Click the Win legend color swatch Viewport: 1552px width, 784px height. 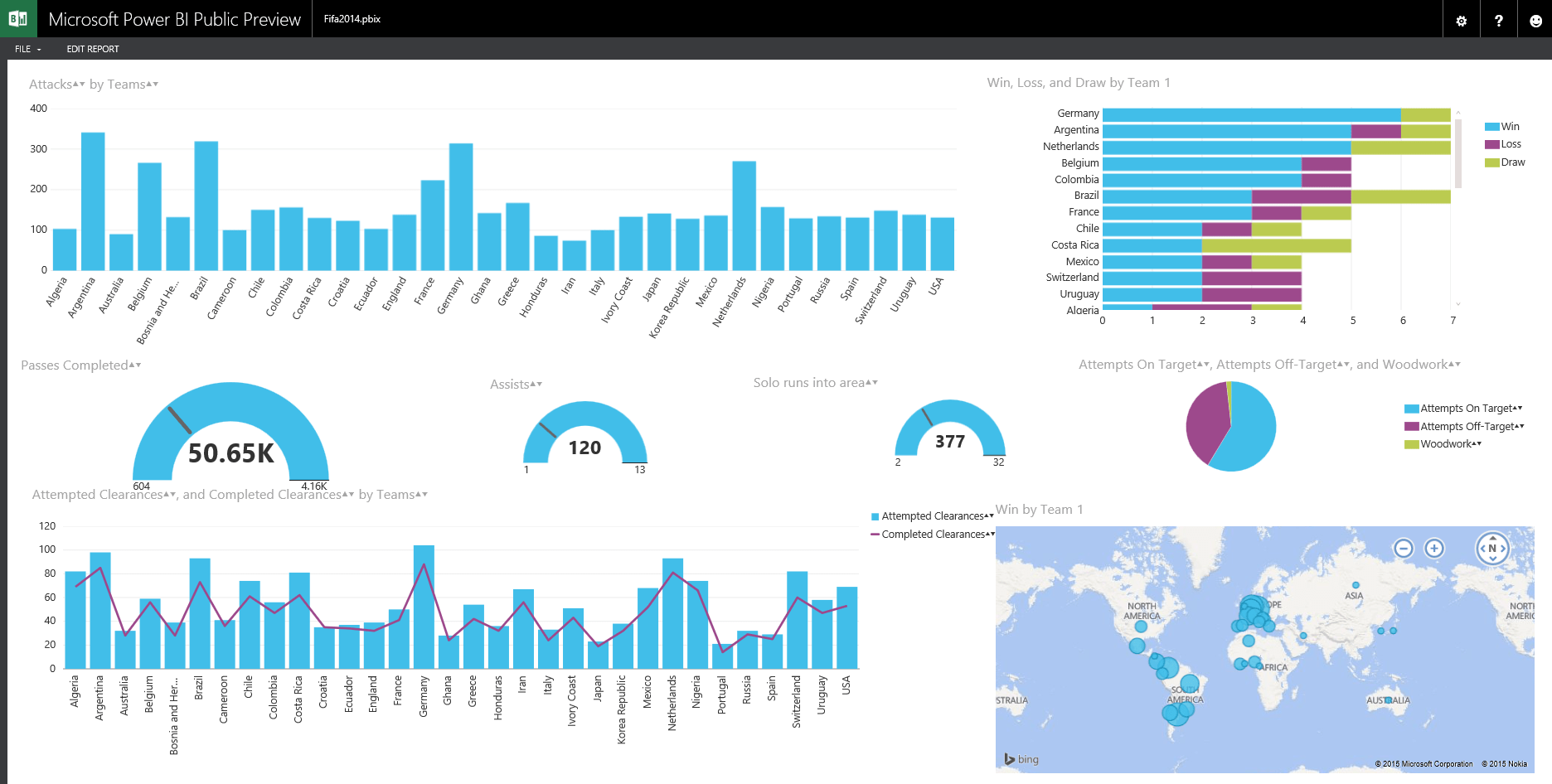(1492, 127)
